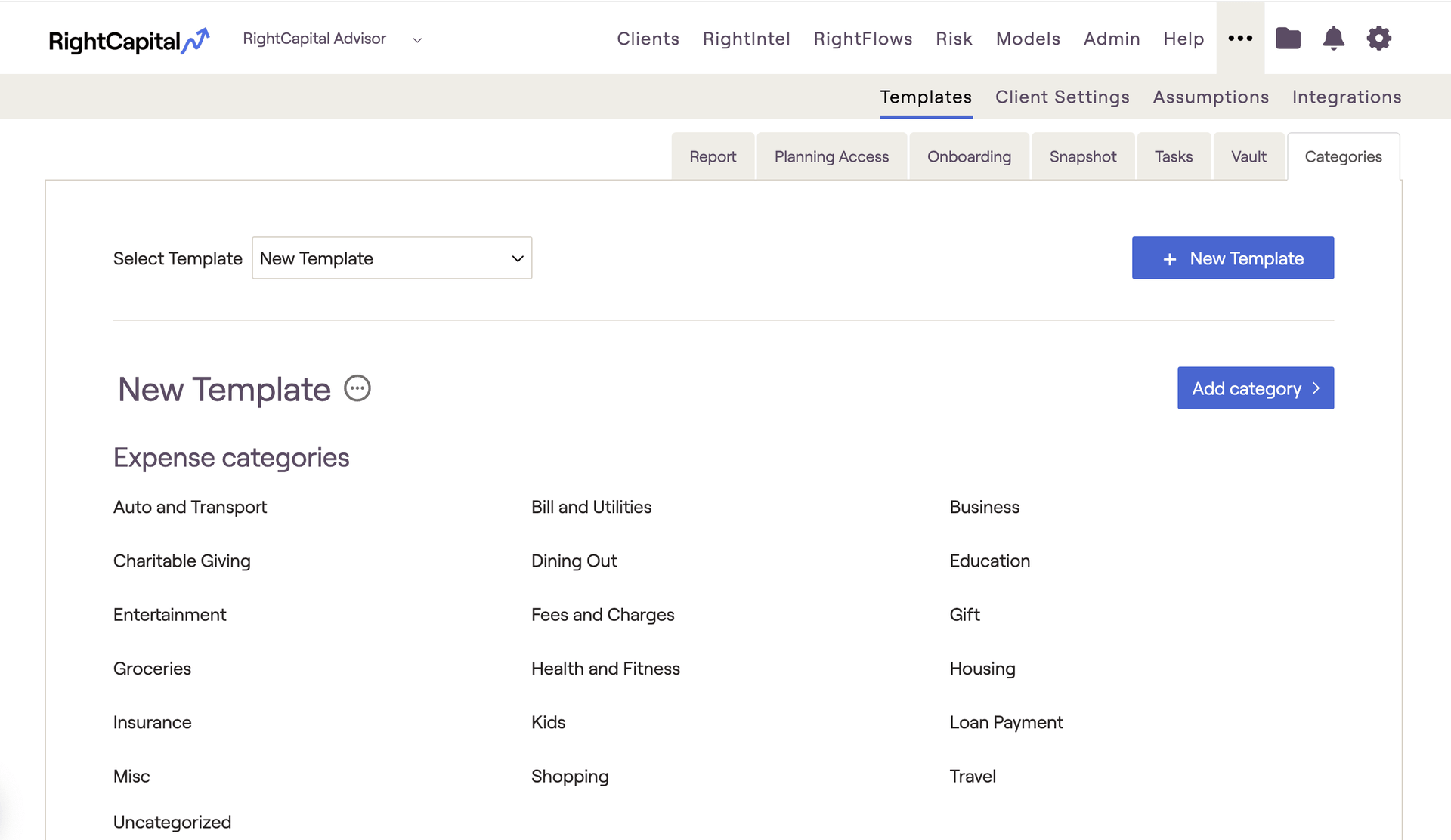Expand the RightCapital Advisor account dropdown
The image size is (1451, 840).
point(333,39)
